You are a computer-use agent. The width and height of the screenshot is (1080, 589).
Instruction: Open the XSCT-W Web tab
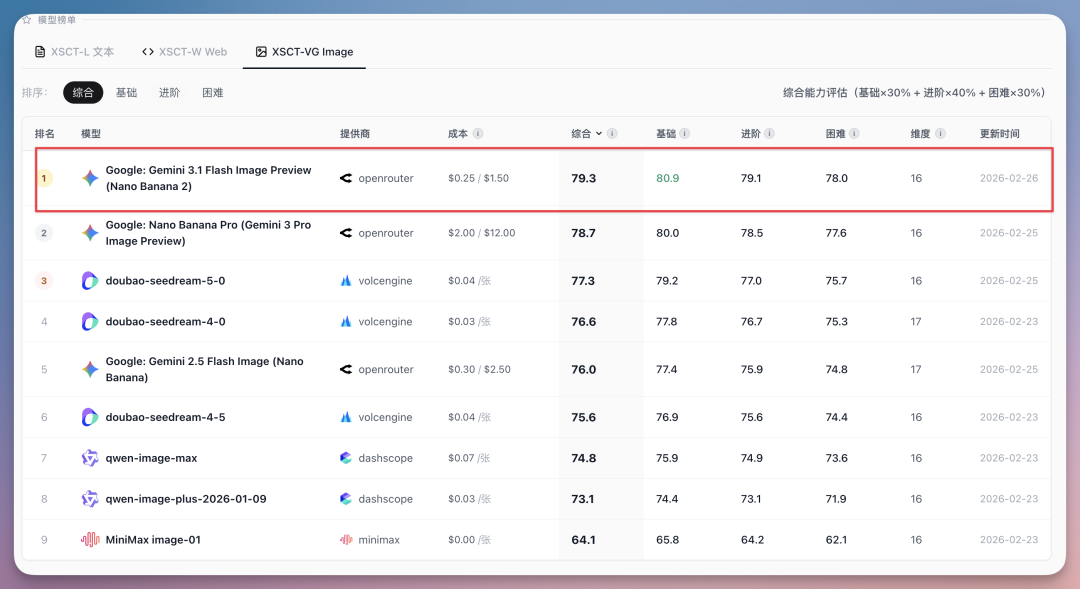tap(185, 52)
